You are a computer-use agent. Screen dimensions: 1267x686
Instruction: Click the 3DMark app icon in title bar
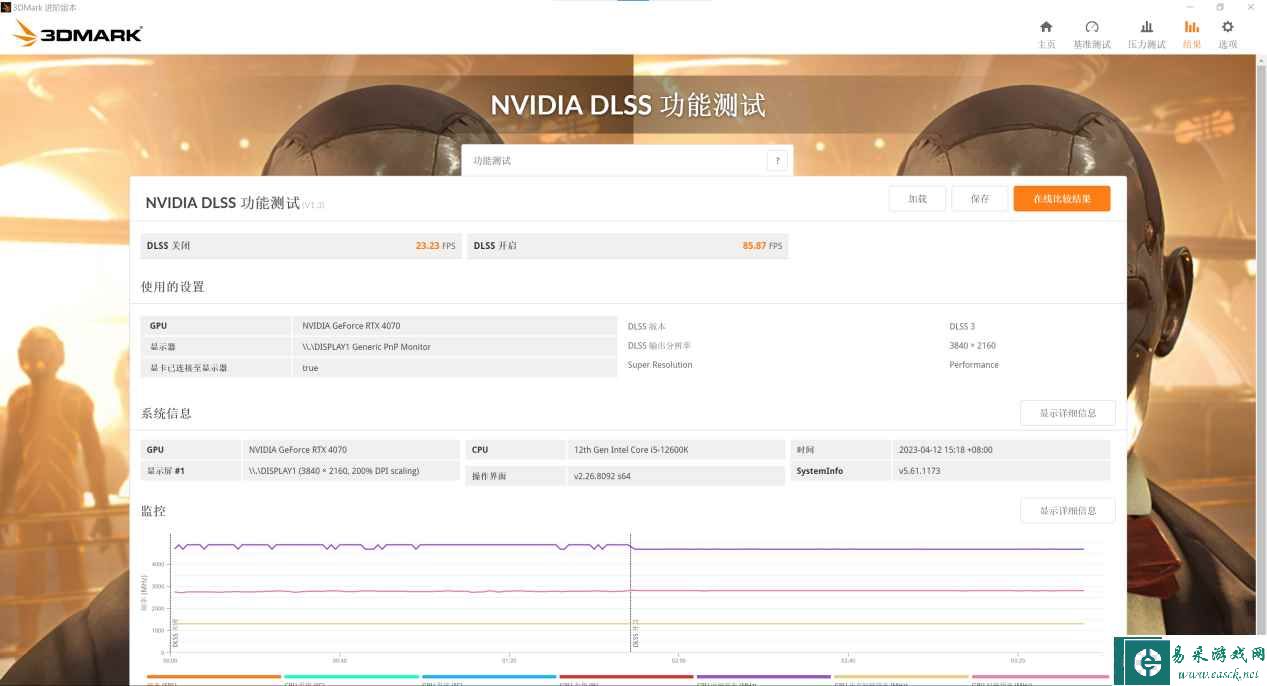(x=5, y=7)
